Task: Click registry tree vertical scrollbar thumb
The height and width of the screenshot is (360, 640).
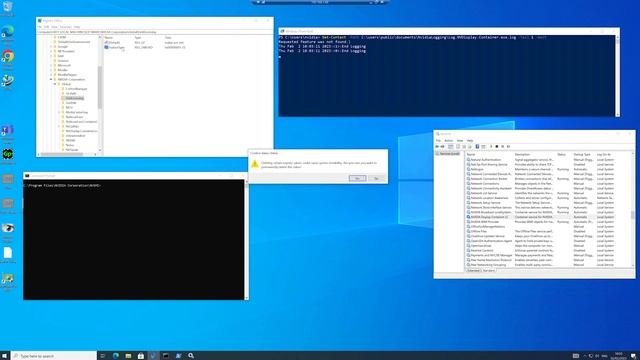Action: 100,87
